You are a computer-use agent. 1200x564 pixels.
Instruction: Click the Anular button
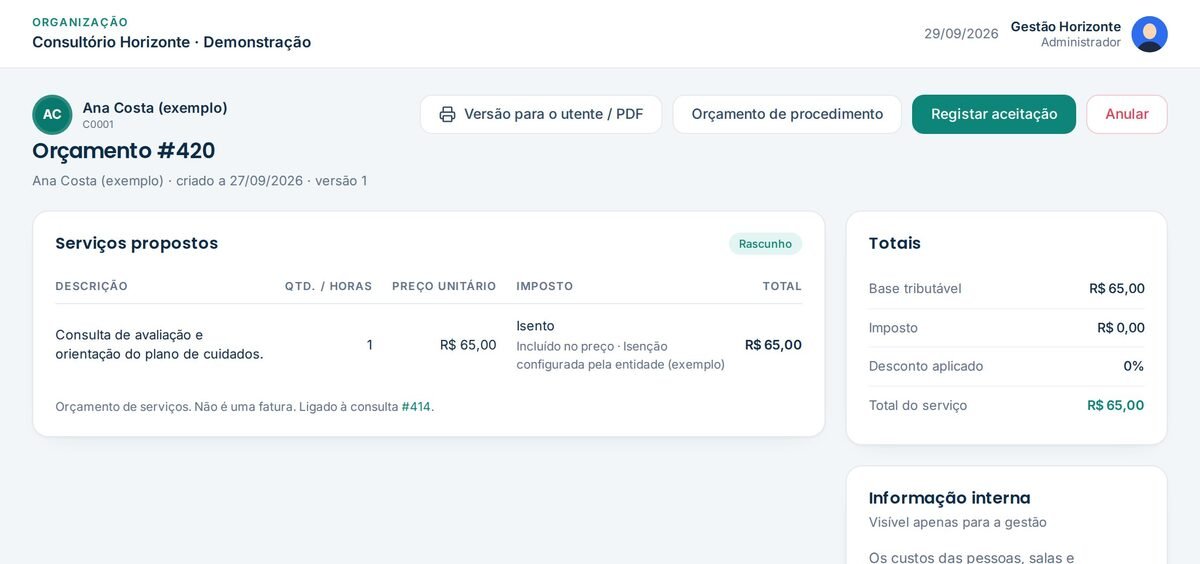(x=1127, y=114)
